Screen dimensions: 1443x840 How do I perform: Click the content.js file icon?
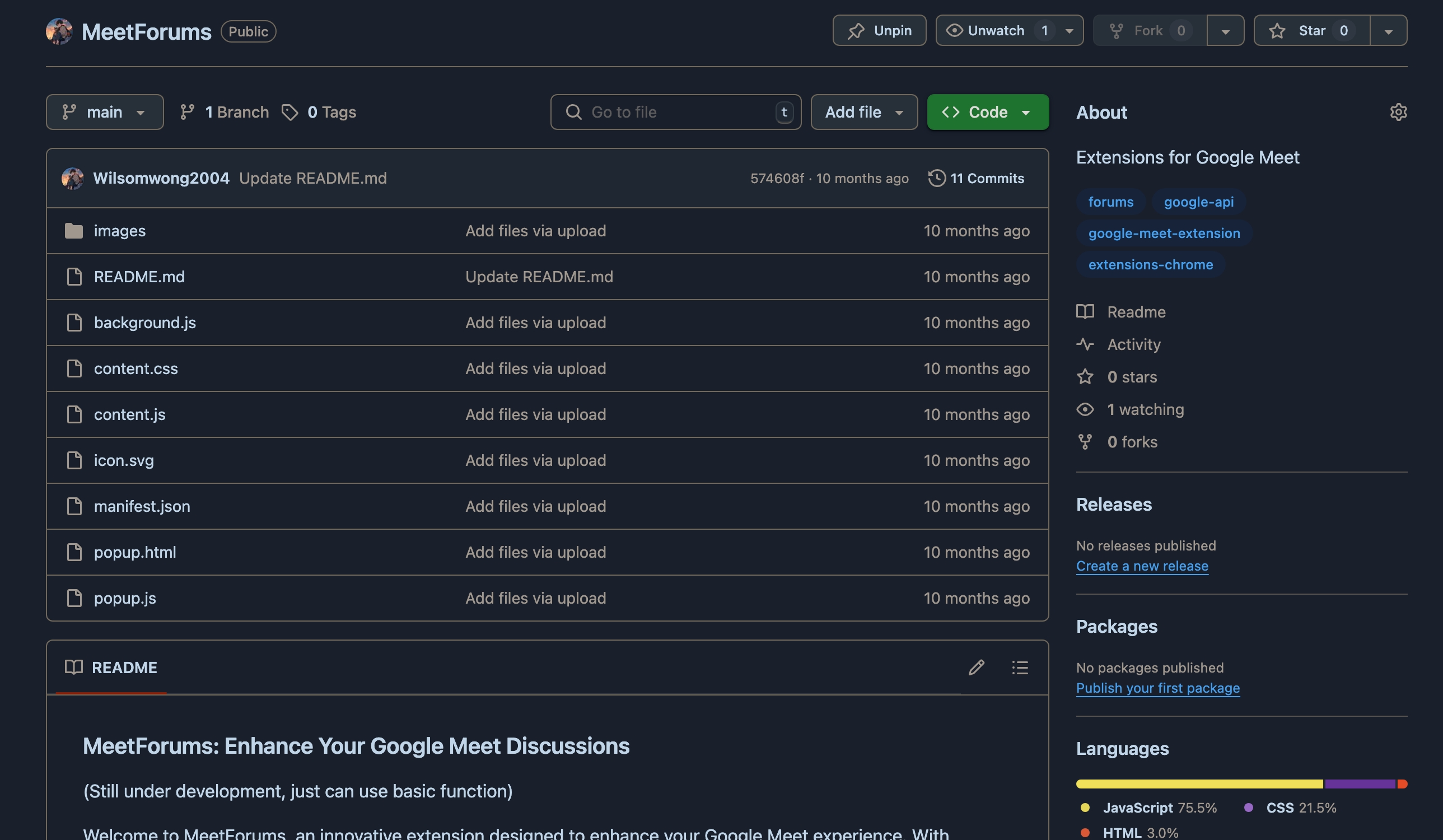click(x=74, y=414)
